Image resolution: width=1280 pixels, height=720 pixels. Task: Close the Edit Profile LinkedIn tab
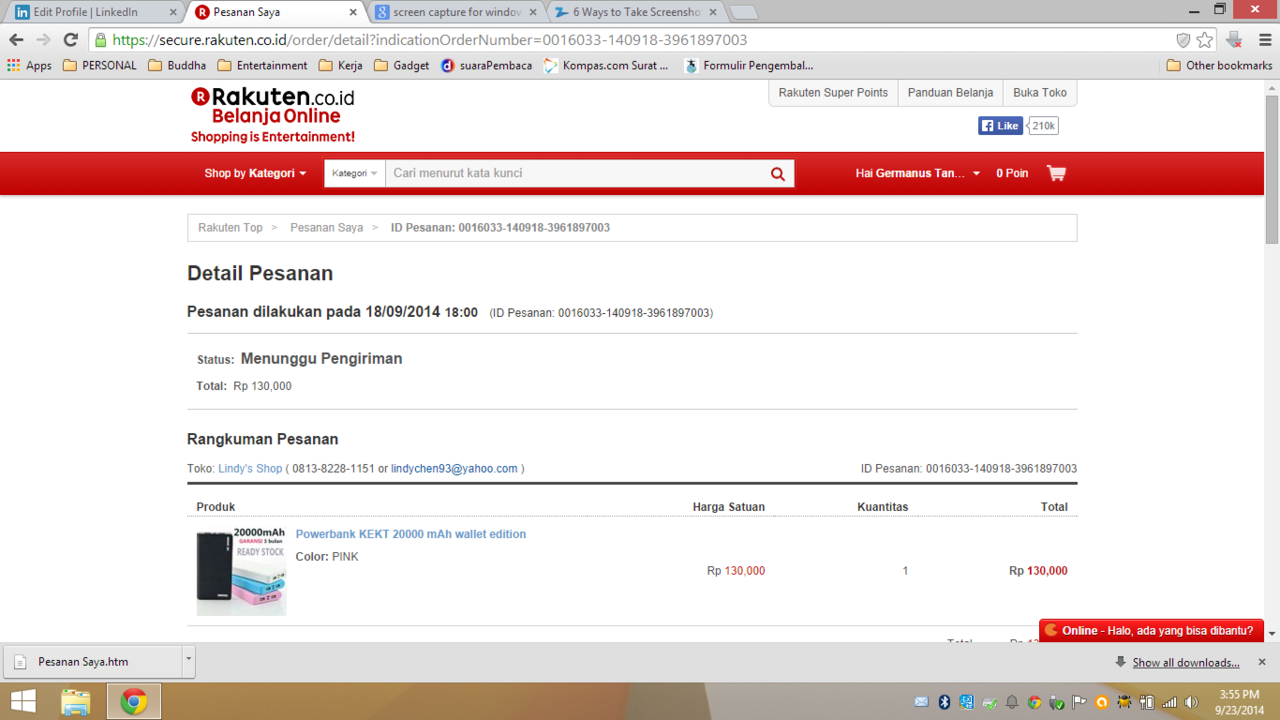coord(173,12)
